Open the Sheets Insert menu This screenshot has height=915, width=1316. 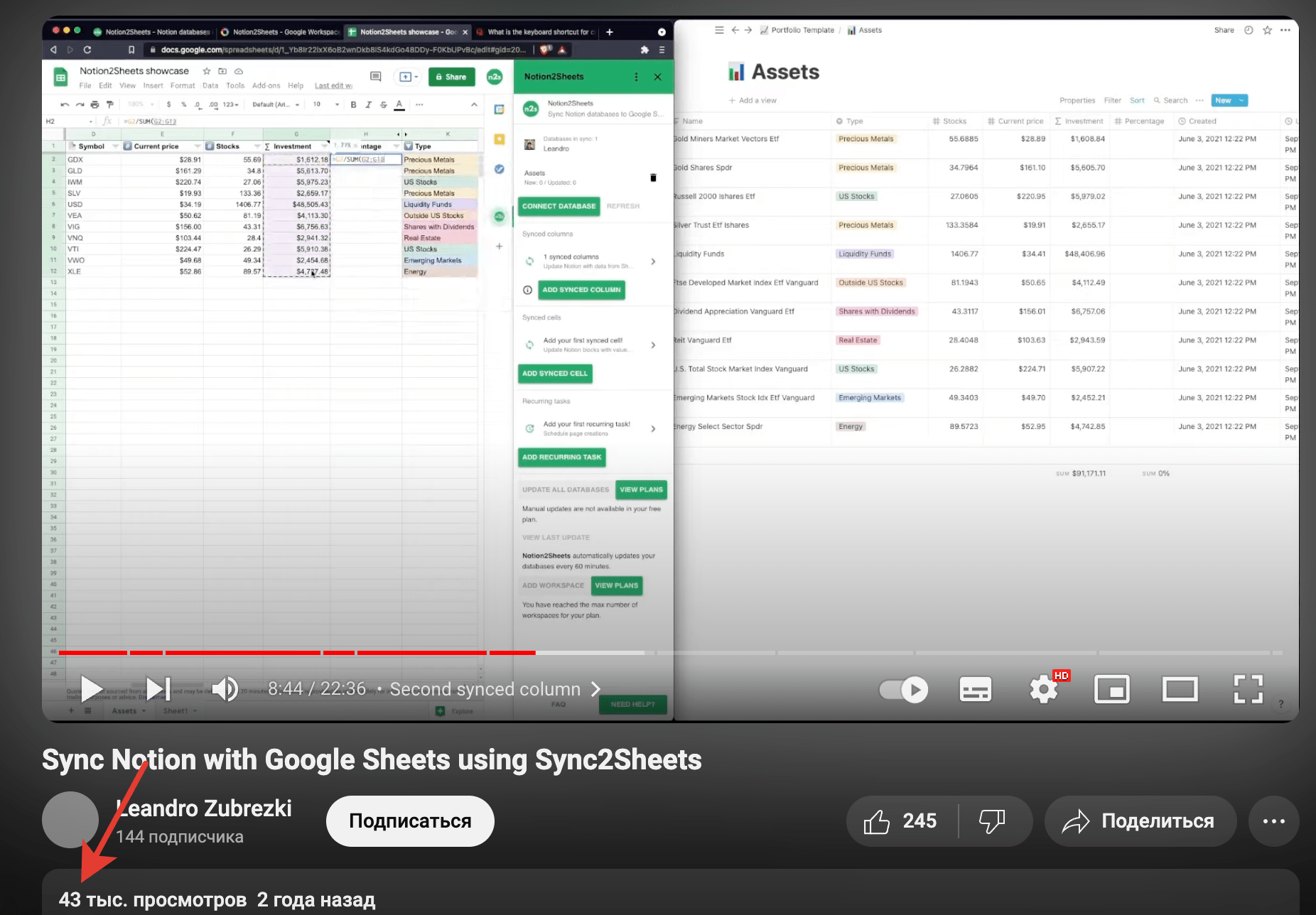[153, 86]
